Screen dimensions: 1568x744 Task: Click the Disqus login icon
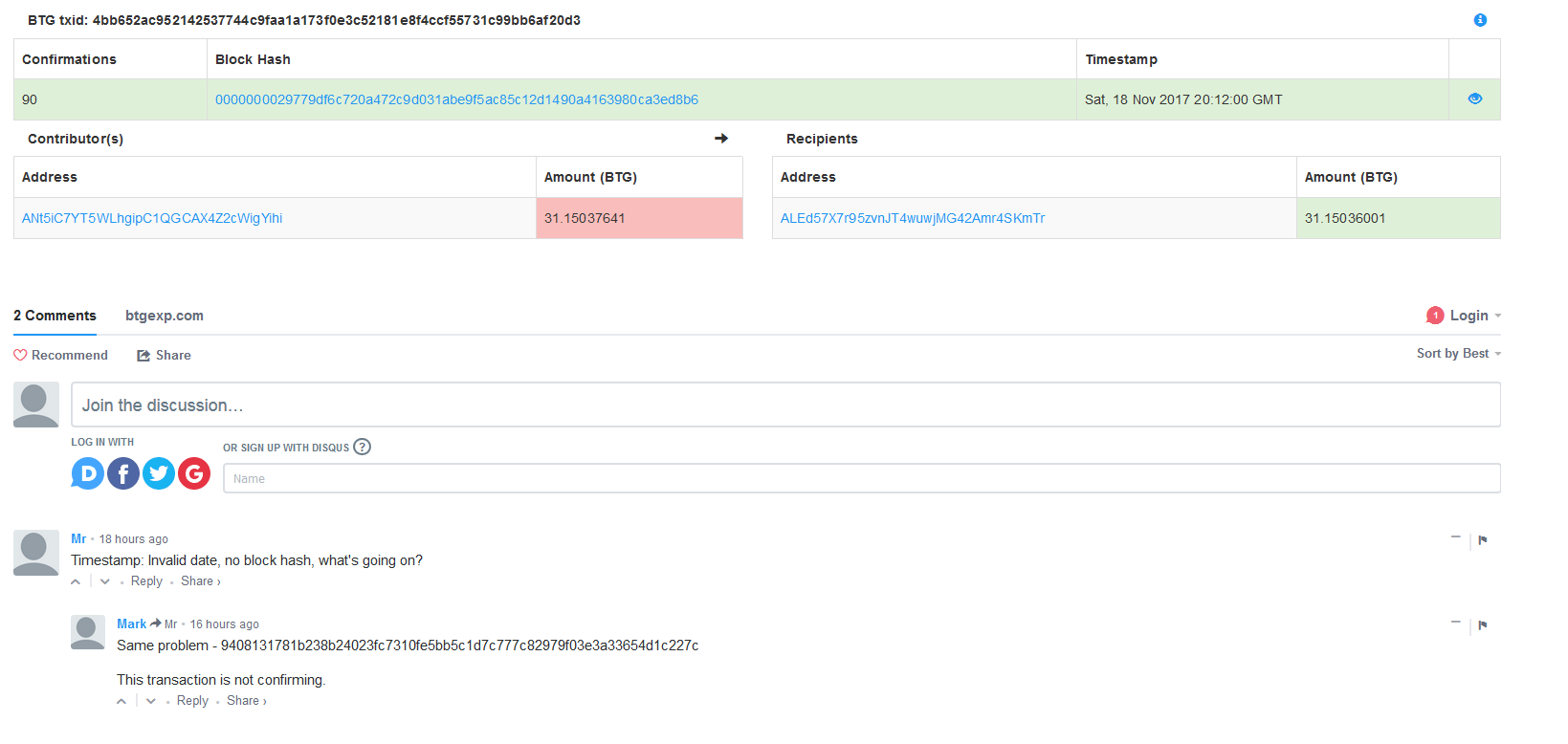point(88,473)
